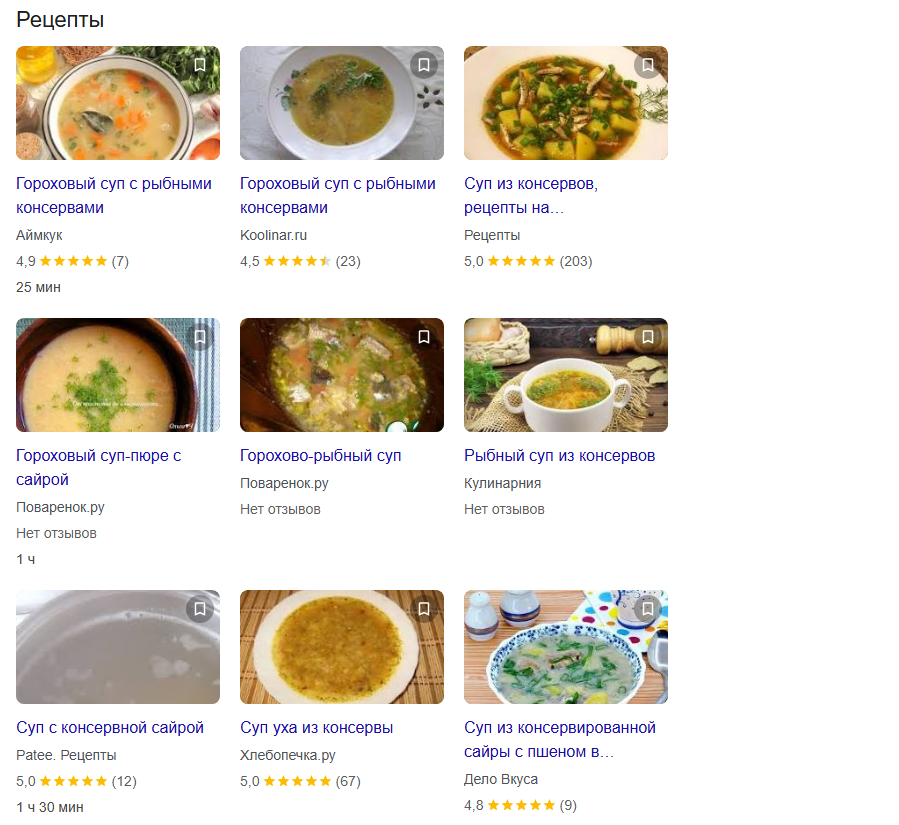Save the Суп из консервов recipe bookmark
The width and height of the screenshot is (899, 825).
tap(648, 65)
